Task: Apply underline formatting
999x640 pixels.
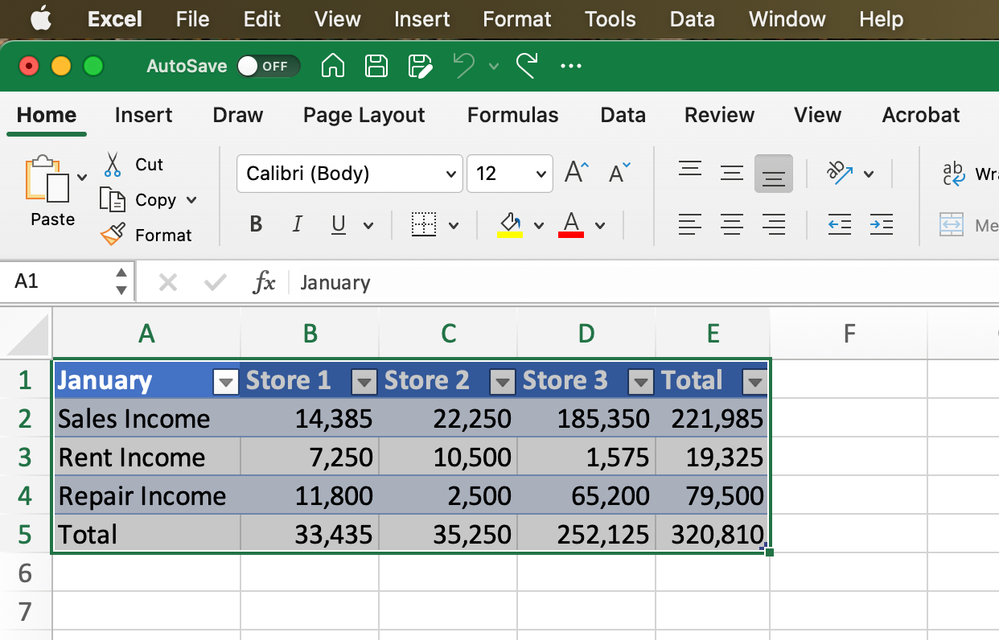Action: click(338, 224)
